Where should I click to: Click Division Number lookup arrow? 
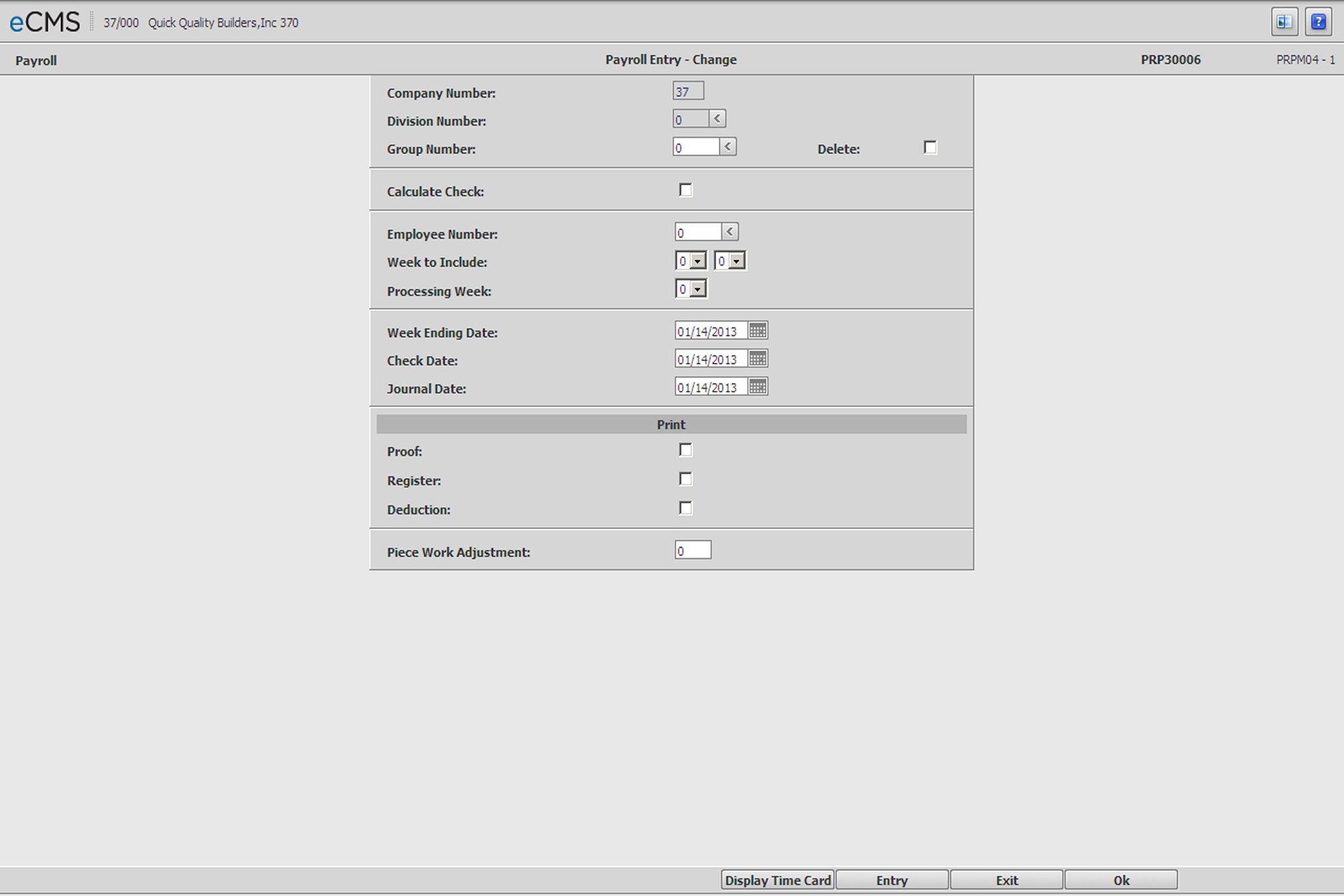(717, 119)
